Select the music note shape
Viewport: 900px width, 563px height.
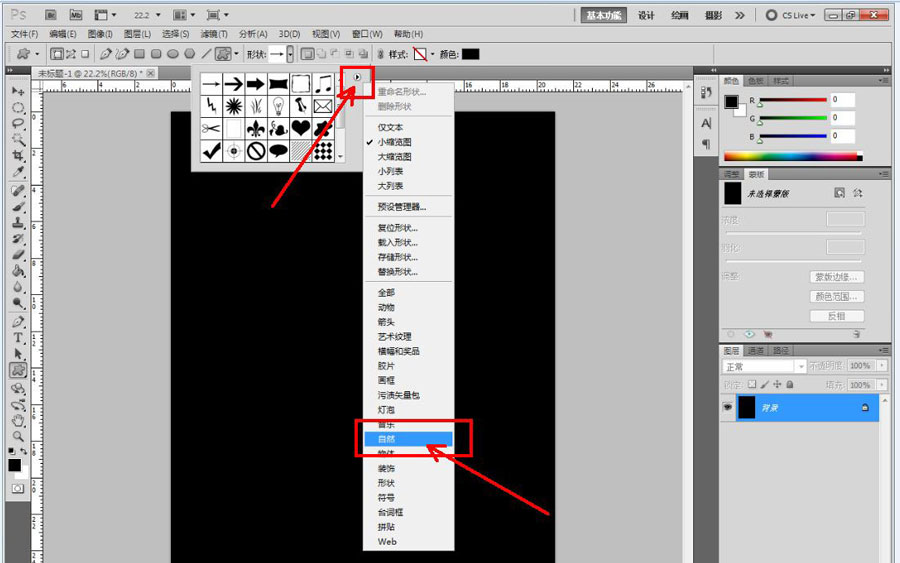click(x=323, y=84)
